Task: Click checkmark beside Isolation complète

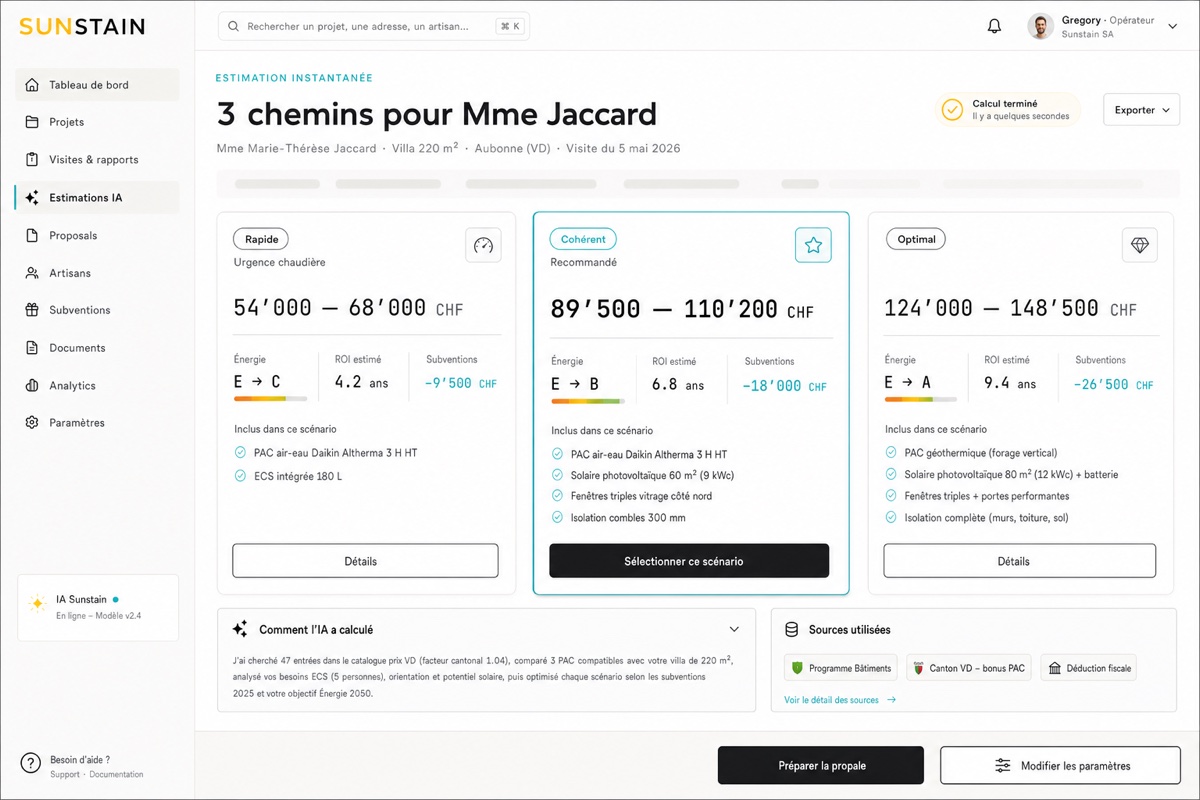Action: [891, 518]
